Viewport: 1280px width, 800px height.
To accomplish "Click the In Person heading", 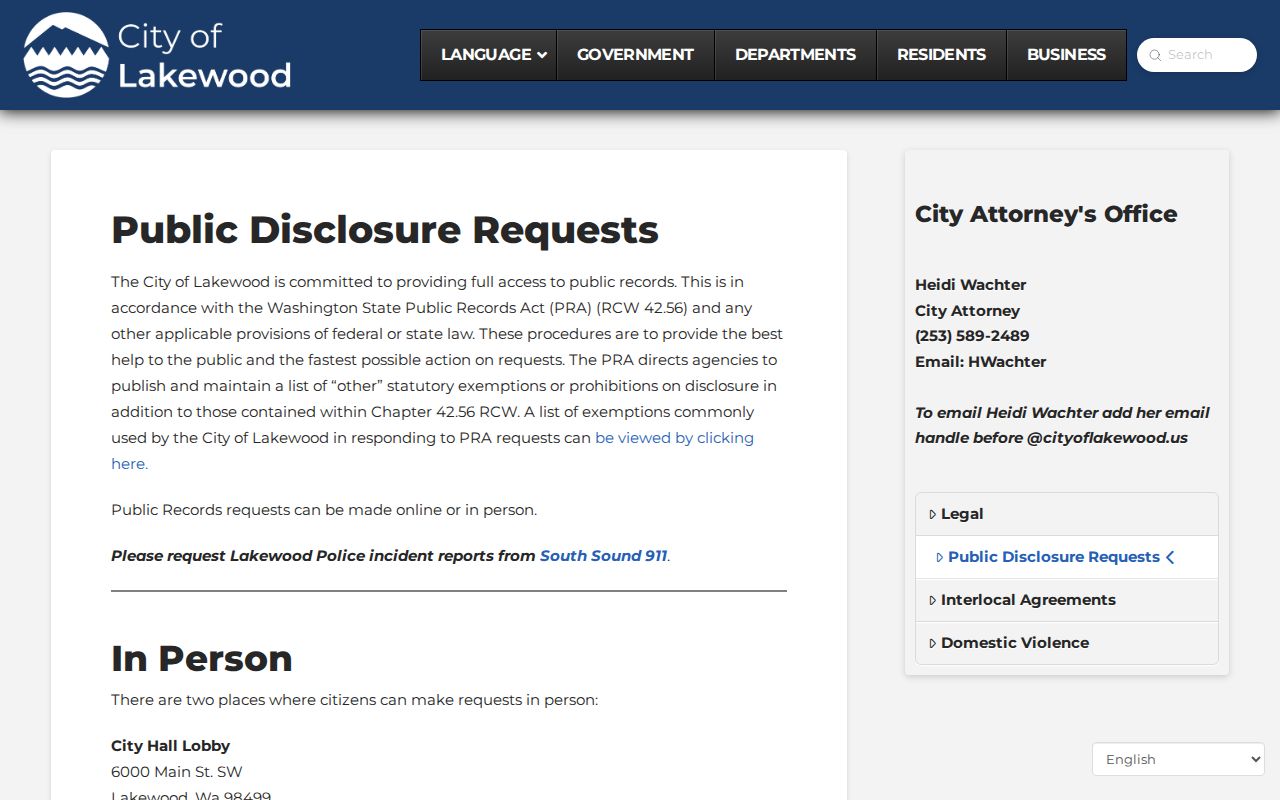I will pos(202,658).
